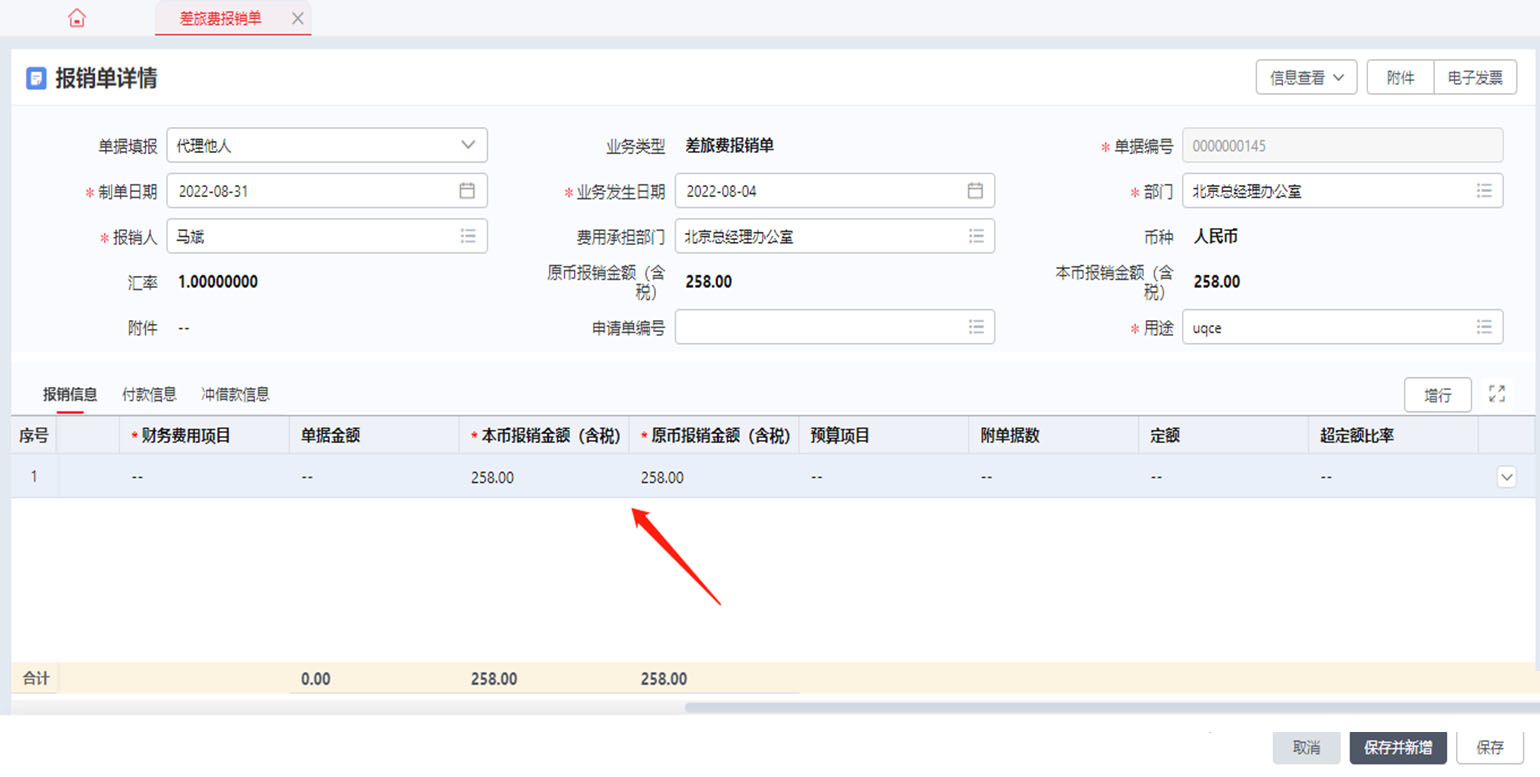Click the 合计 单据金额 total 0.00
Screen dimensions: 1540x777
click(x=316, y=679)
